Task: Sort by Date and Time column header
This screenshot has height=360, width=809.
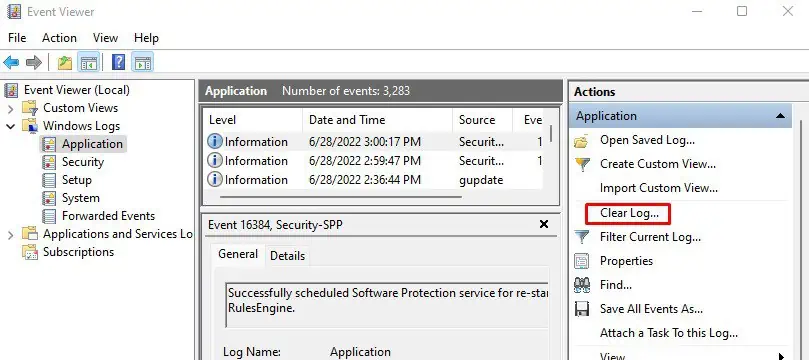Action: pos(377,120)
